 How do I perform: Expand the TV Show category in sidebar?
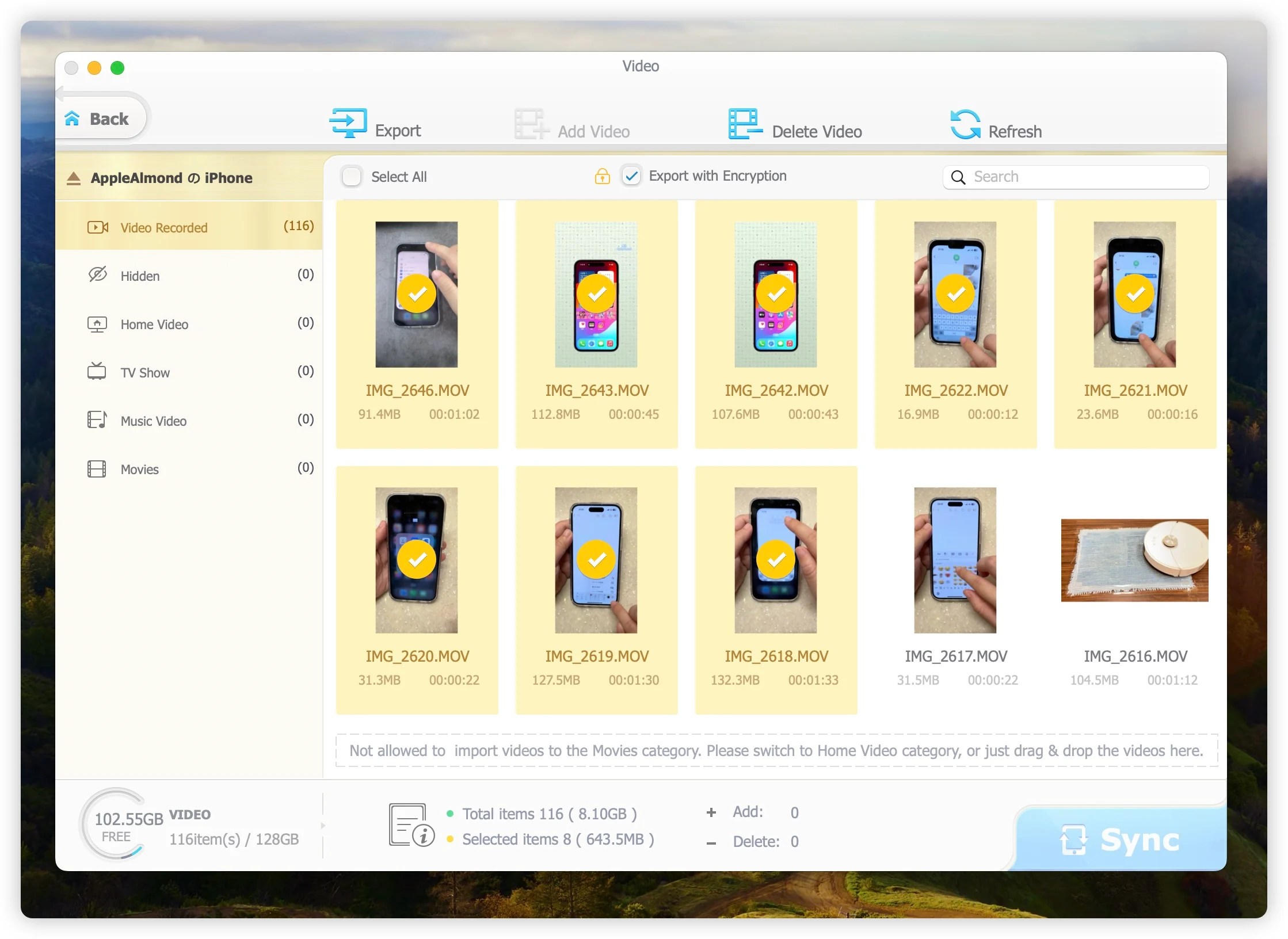(145, 372)
